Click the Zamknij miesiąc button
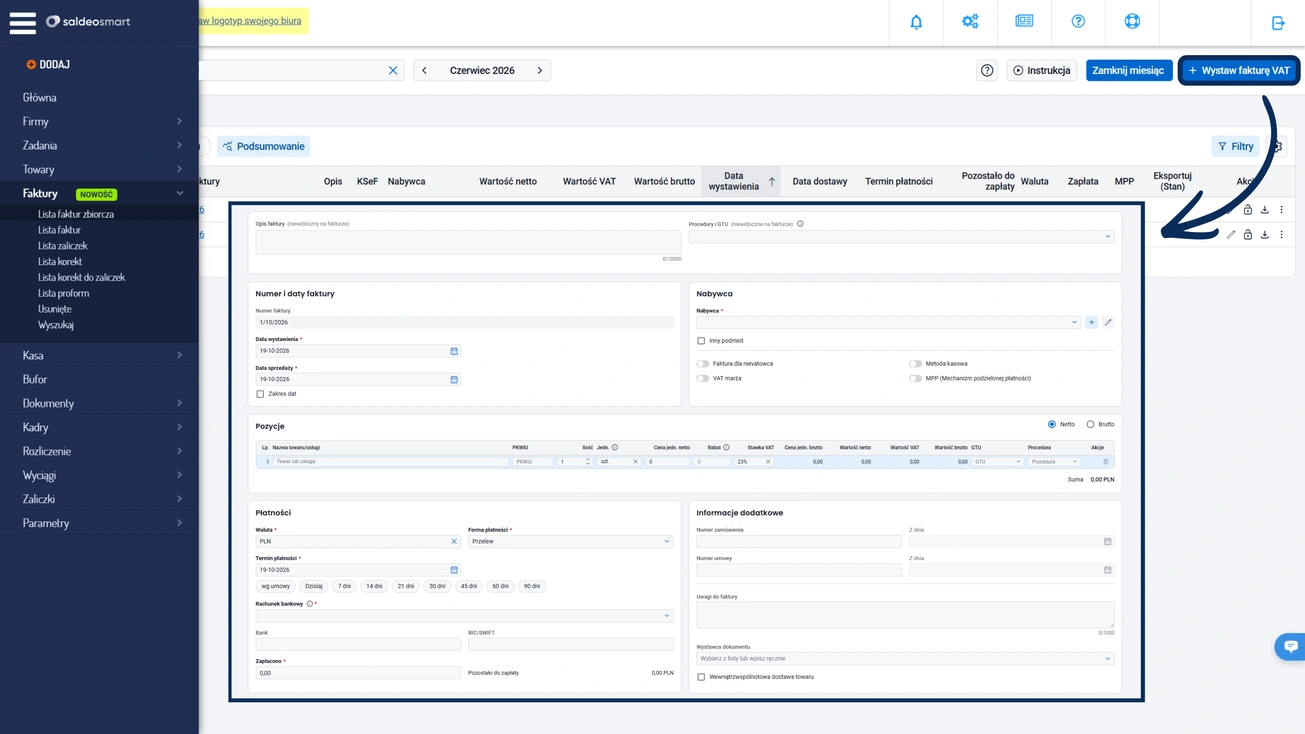This screenshot has height=734, width=1305. point(1129,71)
